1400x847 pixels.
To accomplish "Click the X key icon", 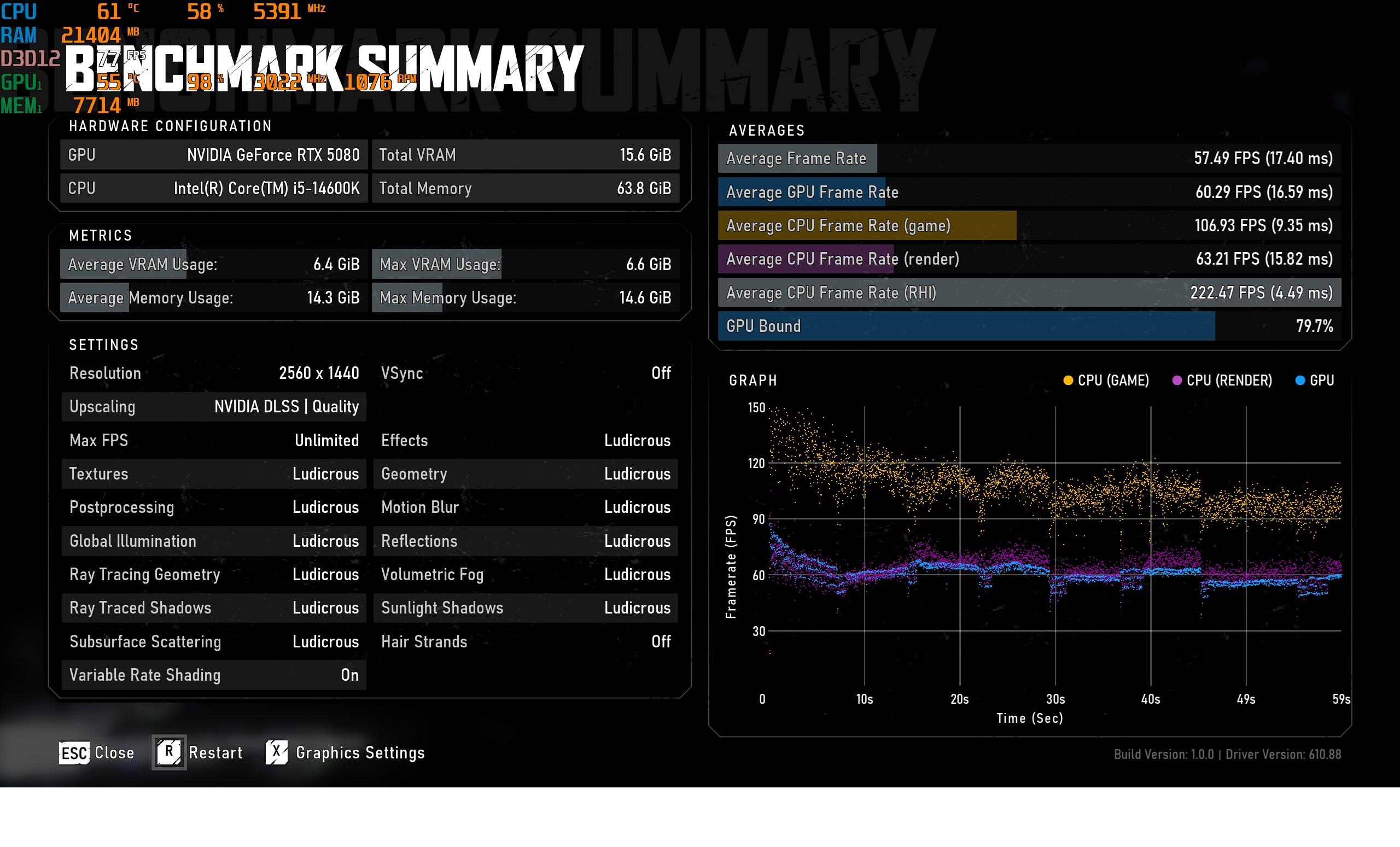I will click(x=277, y=752).
